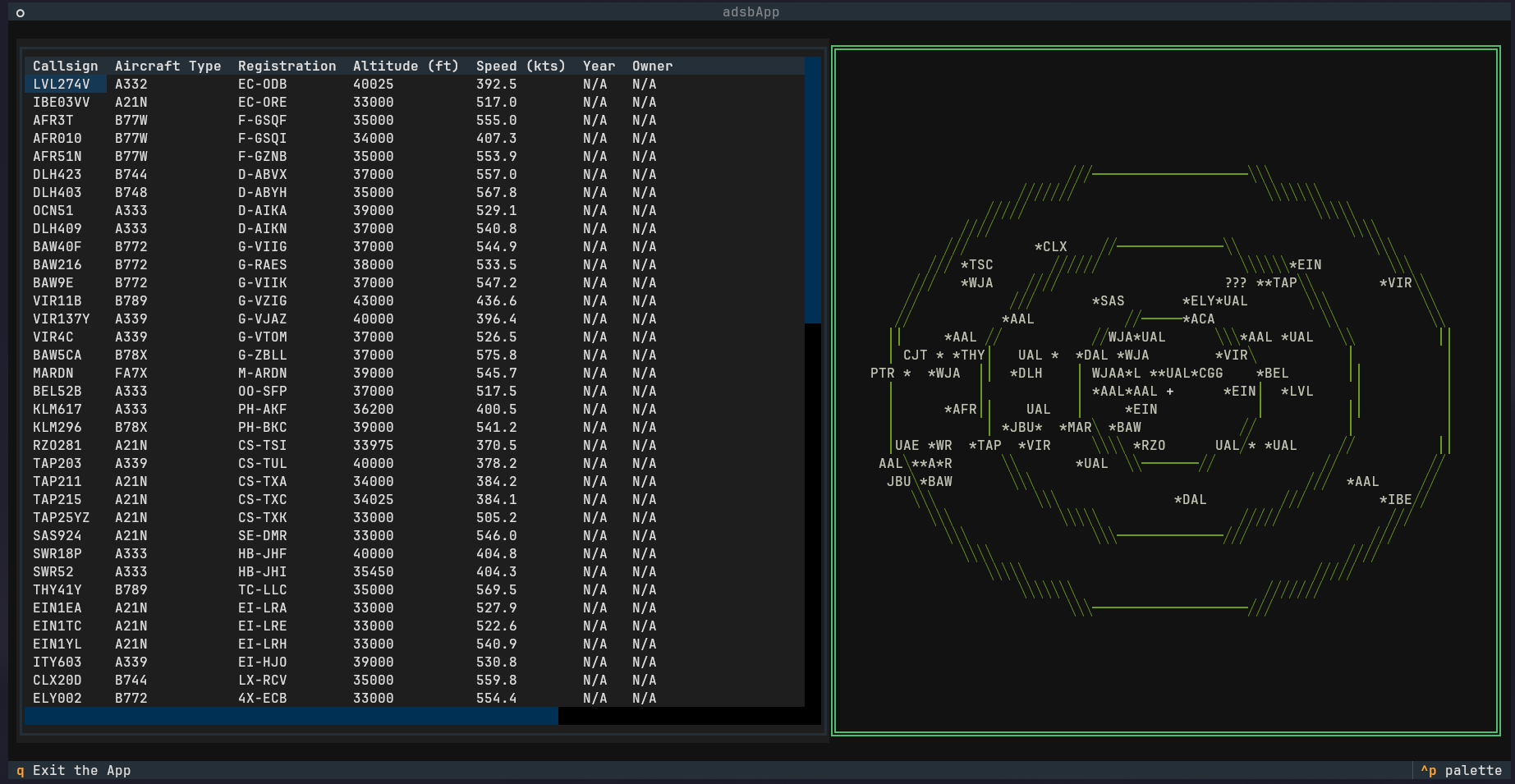The image size is (1515, 784).
Task: Select callsign BAW5CA row
Action: [415, 355]
